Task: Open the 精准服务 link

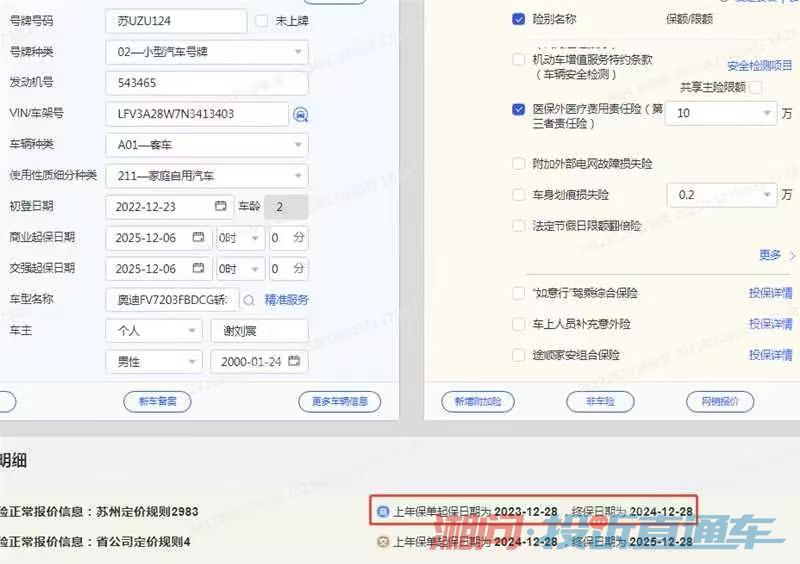Action: 286,300
